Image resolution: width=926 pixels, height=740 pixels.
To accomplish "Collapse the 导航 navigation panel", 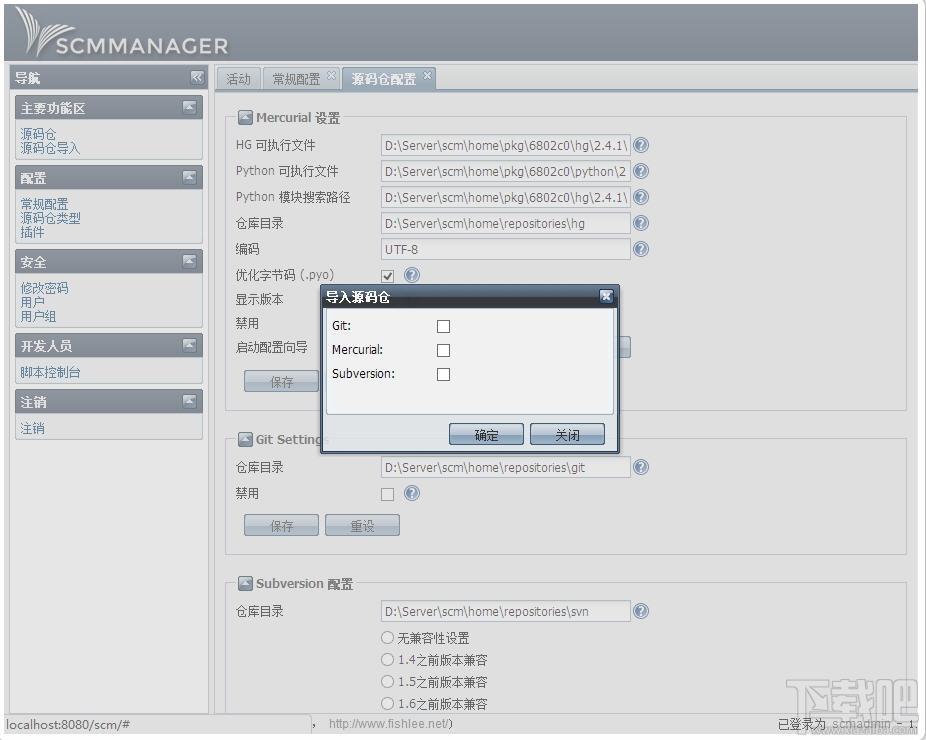I will tap(197, 77).
